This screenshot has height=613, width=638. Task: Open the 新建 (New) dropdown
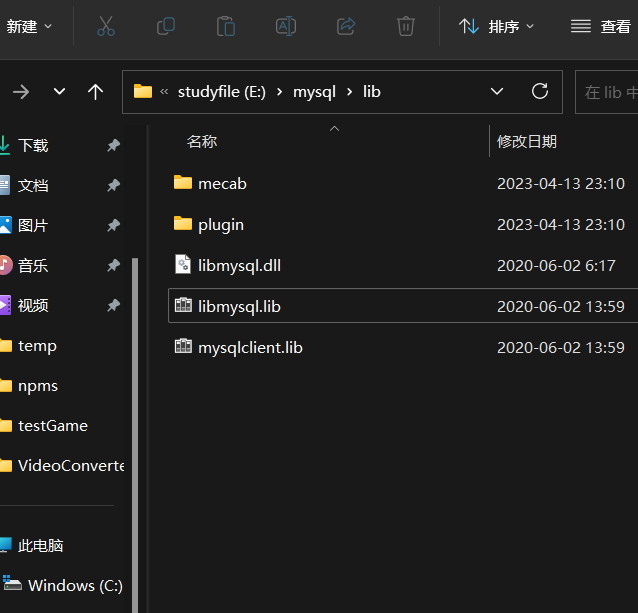click(29, 27)
